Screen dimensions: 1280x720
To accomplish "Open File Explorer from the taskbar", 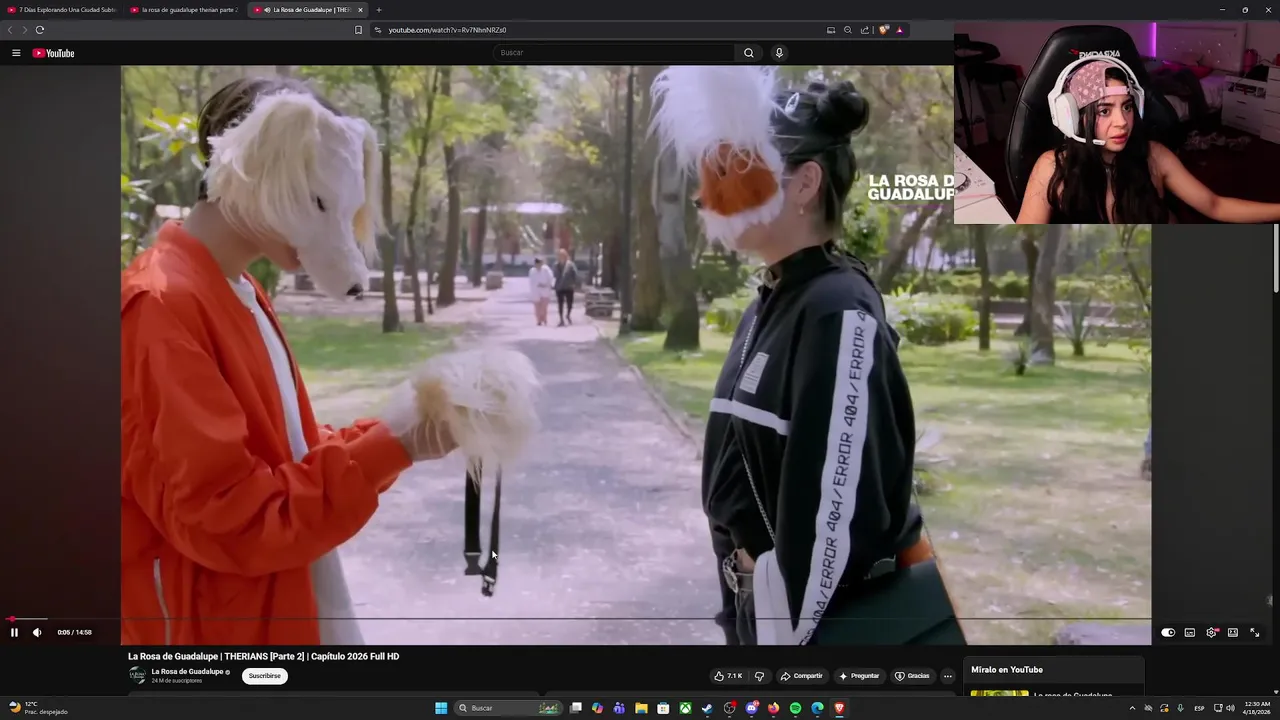I will pyautogui.click(x=641, y=708).
